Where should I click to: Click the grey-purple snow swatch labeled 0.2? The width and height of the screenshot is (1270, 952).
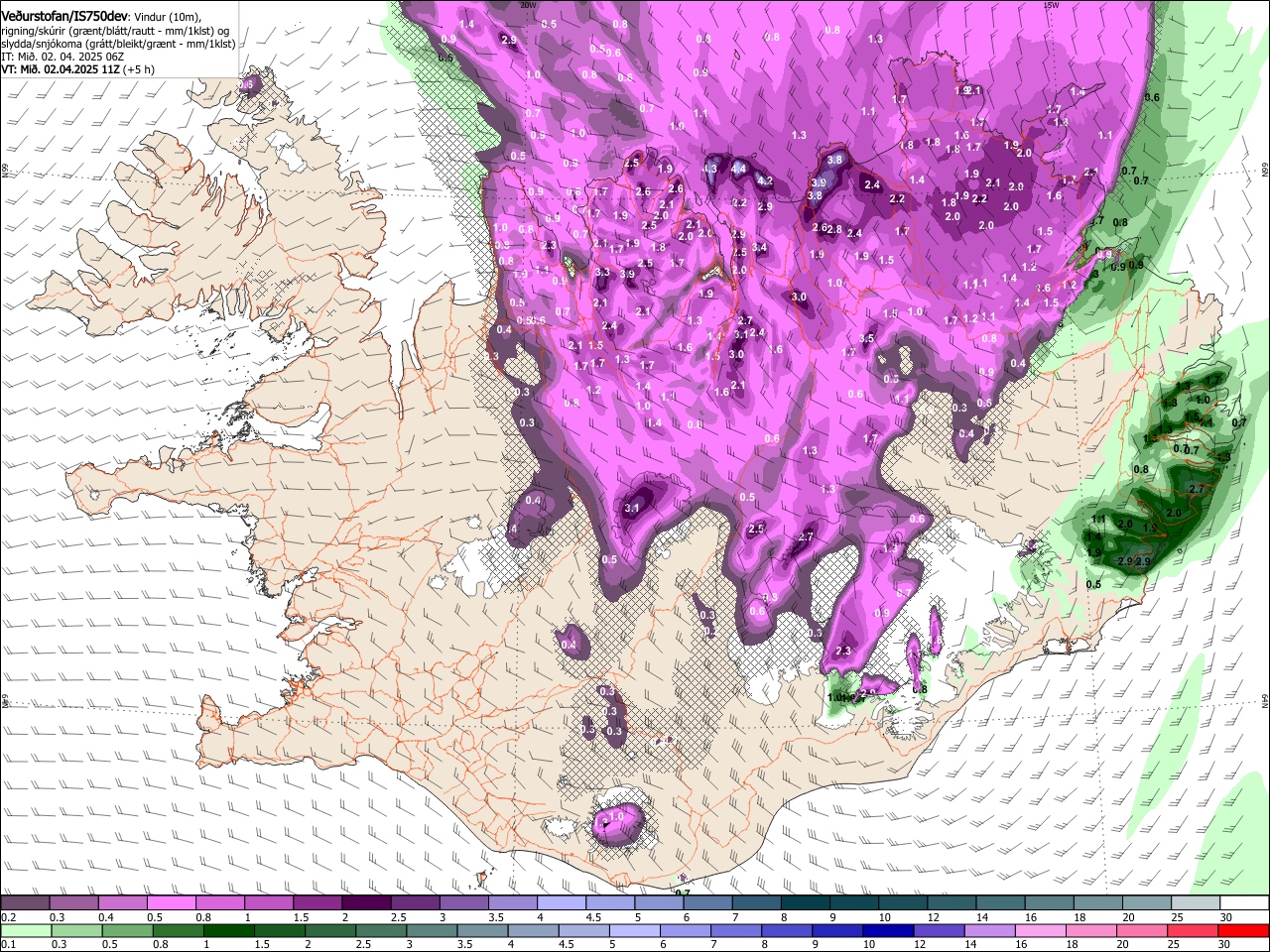(25, 903)
